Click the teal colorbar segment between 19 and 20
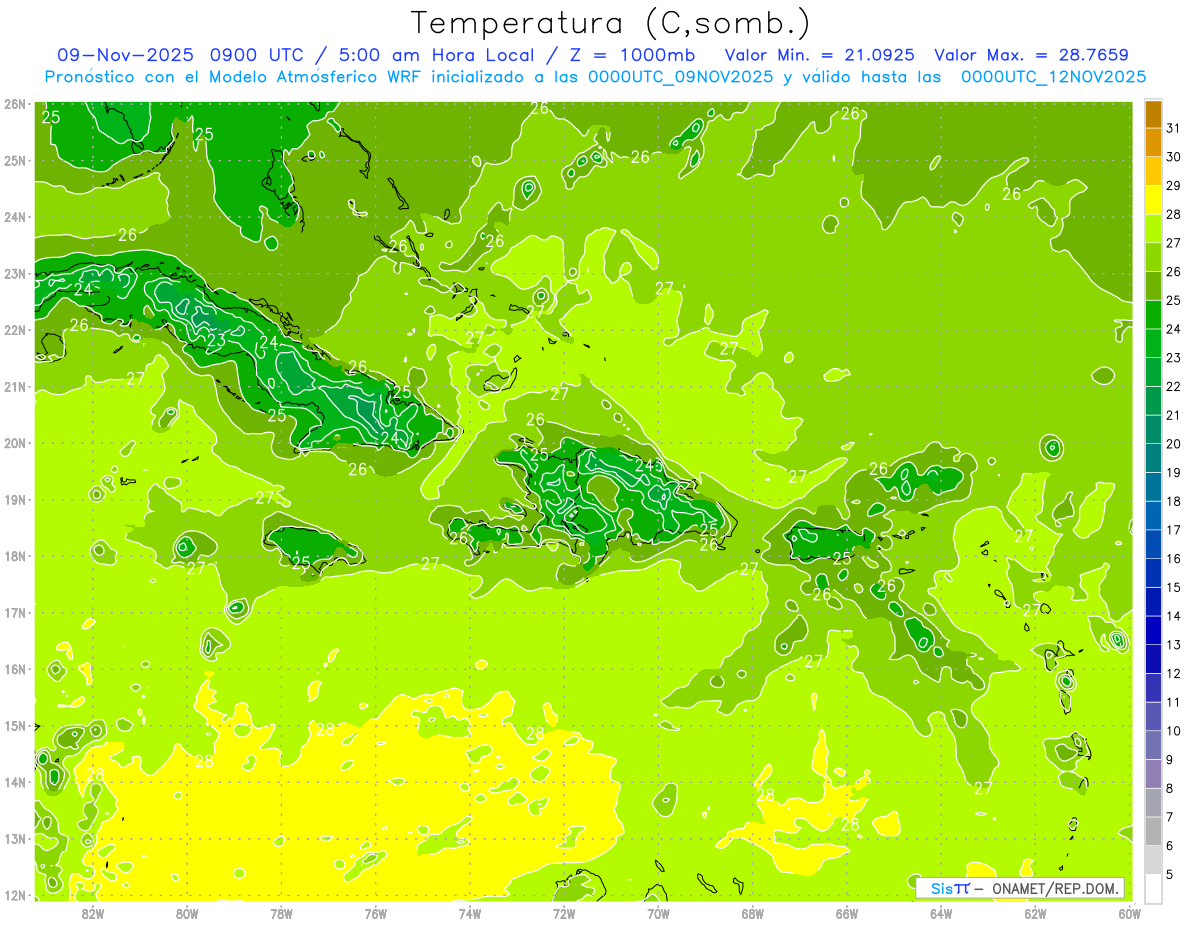 (1153, 458)
